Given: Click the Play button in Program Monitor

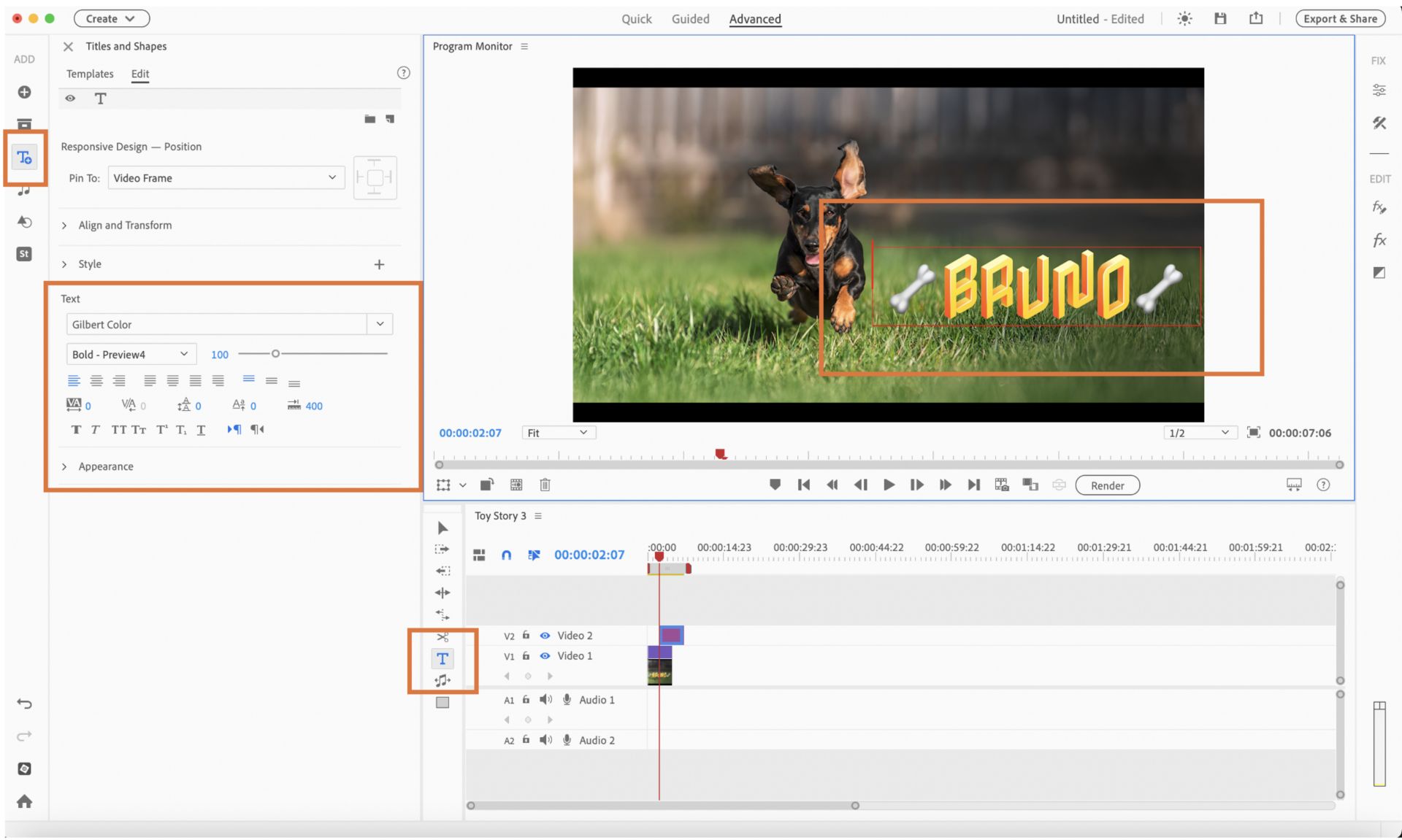Looking at the screenshot, I should (889, 485).
